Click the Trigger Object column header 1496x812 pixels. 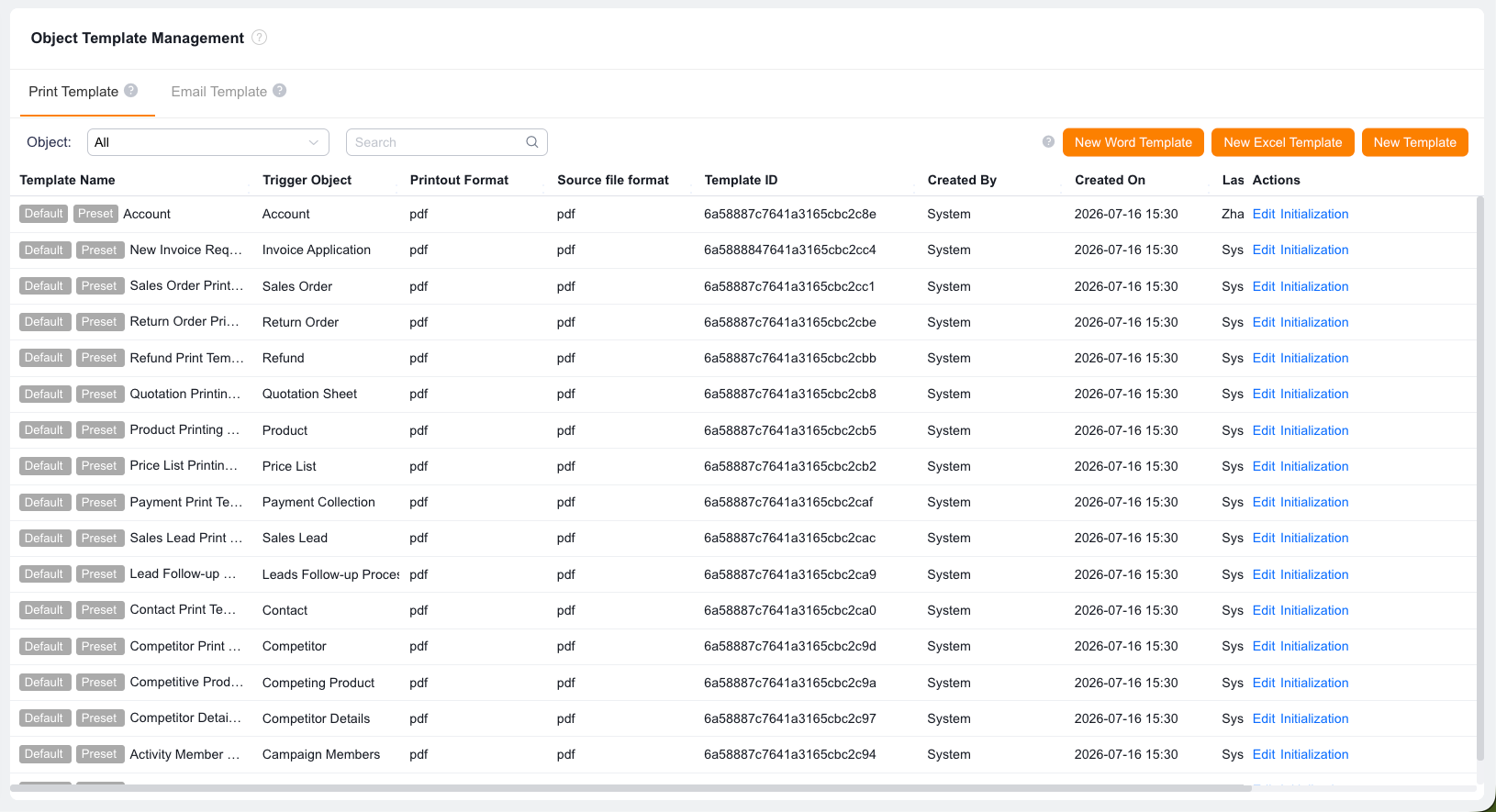pos(307,180)
